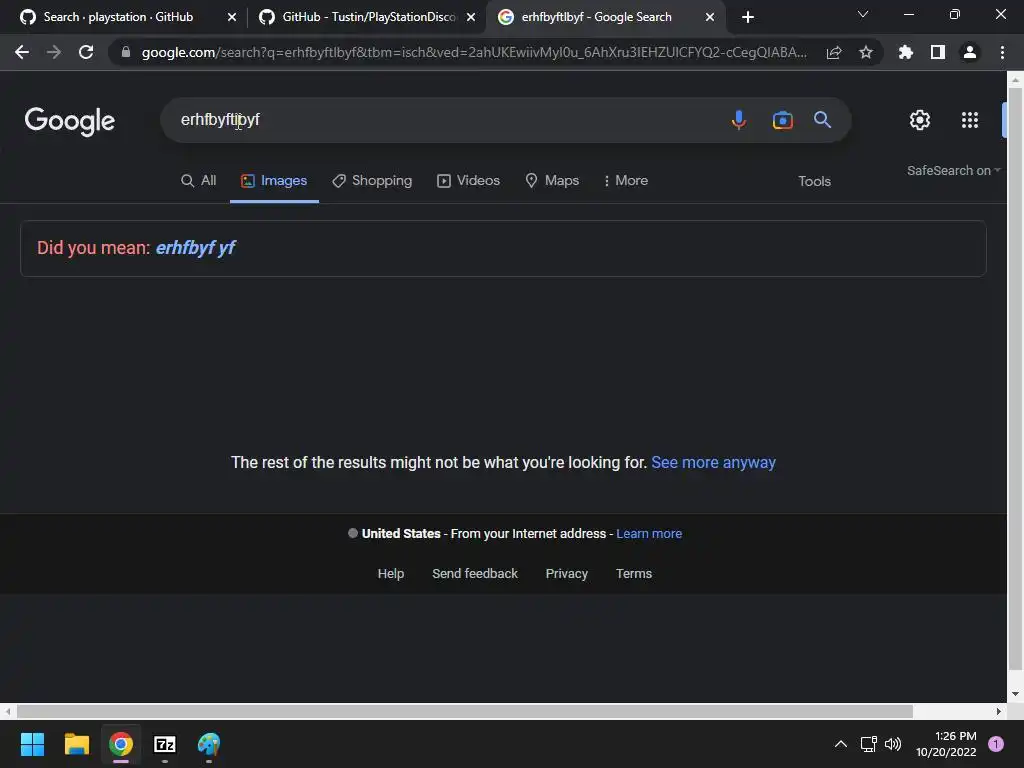Open the Terms link
This screenshot has width=1024, height=768.
(633, 573)
